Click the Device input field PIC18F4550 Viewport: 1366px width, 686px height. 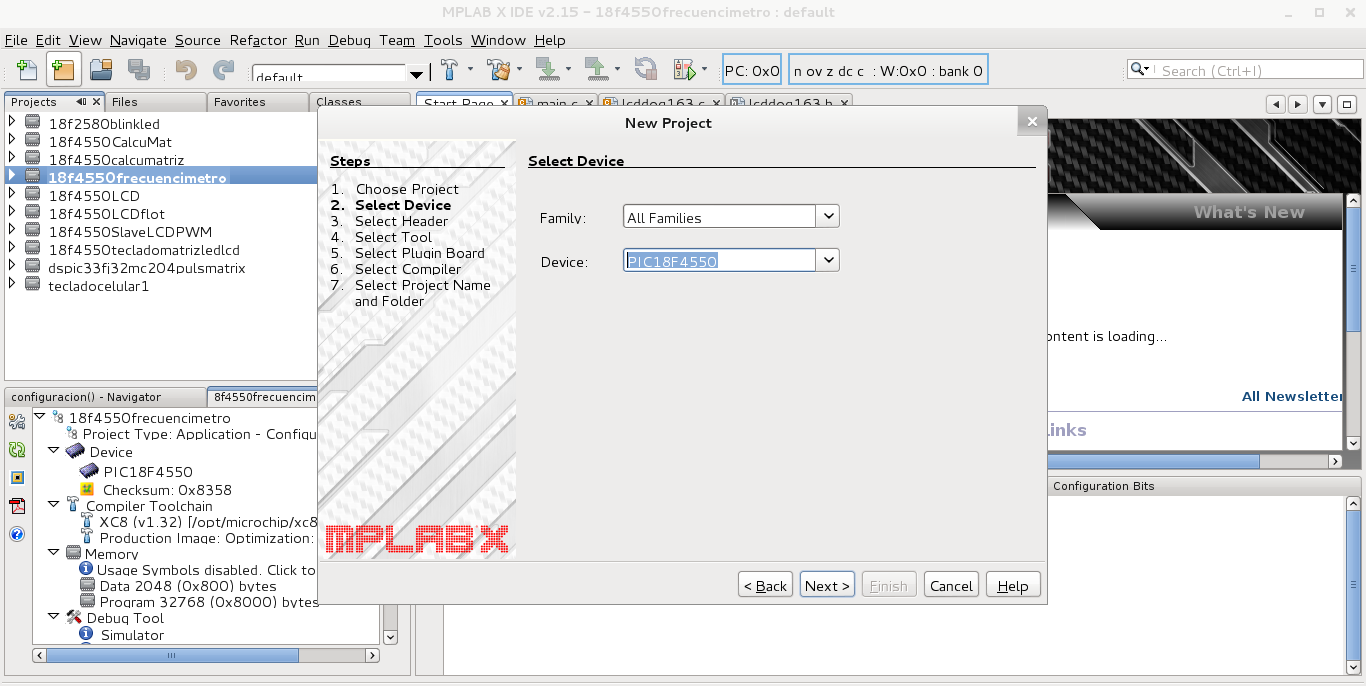719,260
